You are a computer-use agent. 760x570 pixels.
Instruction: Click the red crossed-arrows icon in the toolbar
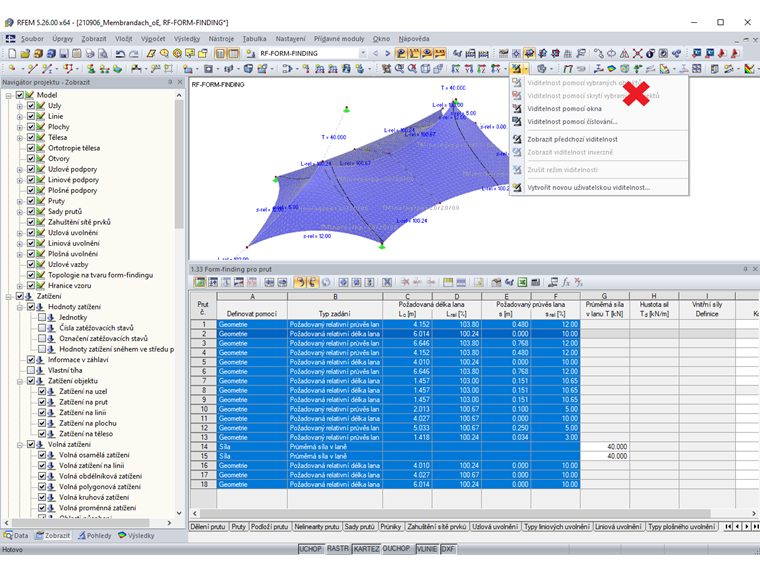(x=637, y=53)
